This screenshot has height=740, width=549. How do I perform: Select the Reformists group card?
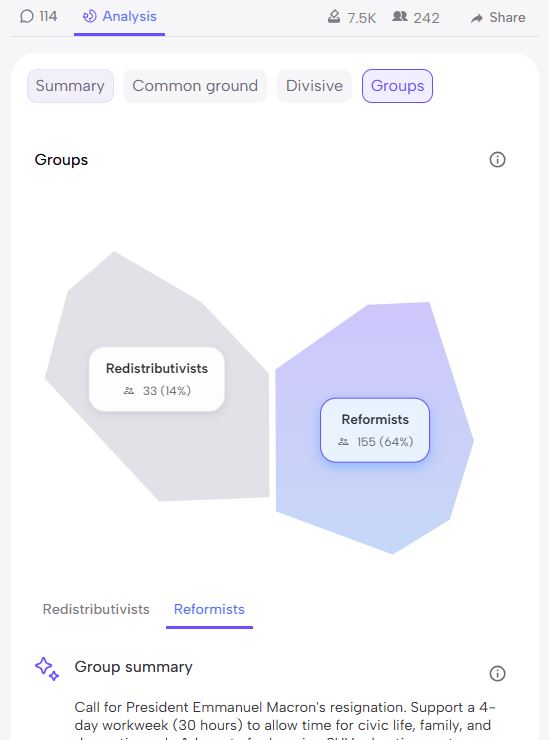[375, 430]
